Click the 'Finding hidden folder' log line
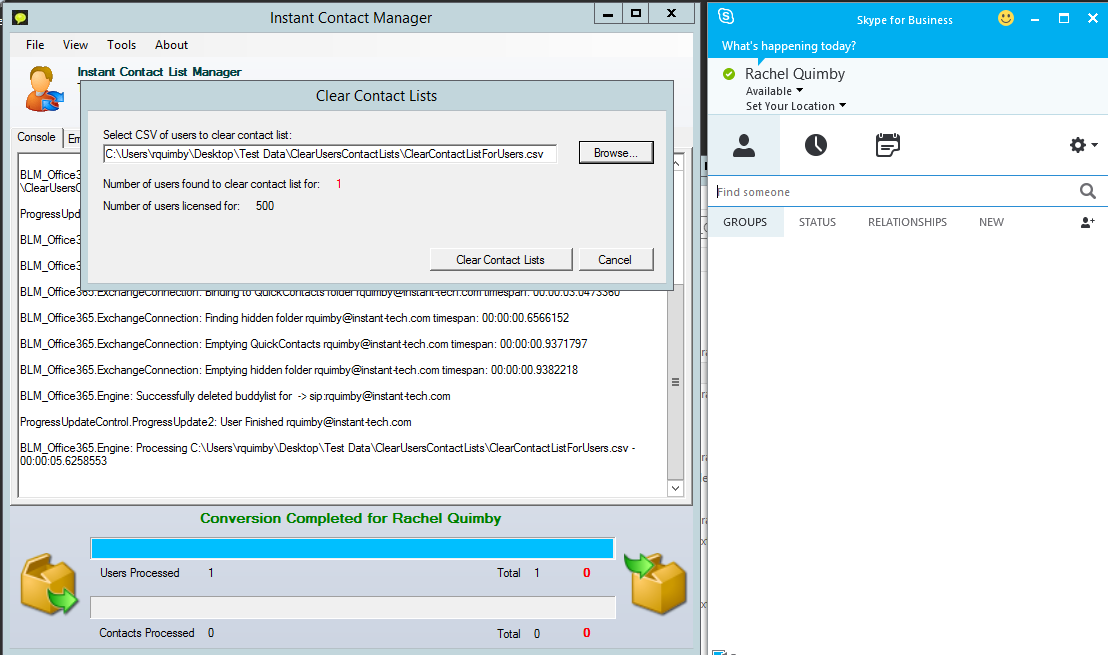The image size is (1108, 655). 295,319
